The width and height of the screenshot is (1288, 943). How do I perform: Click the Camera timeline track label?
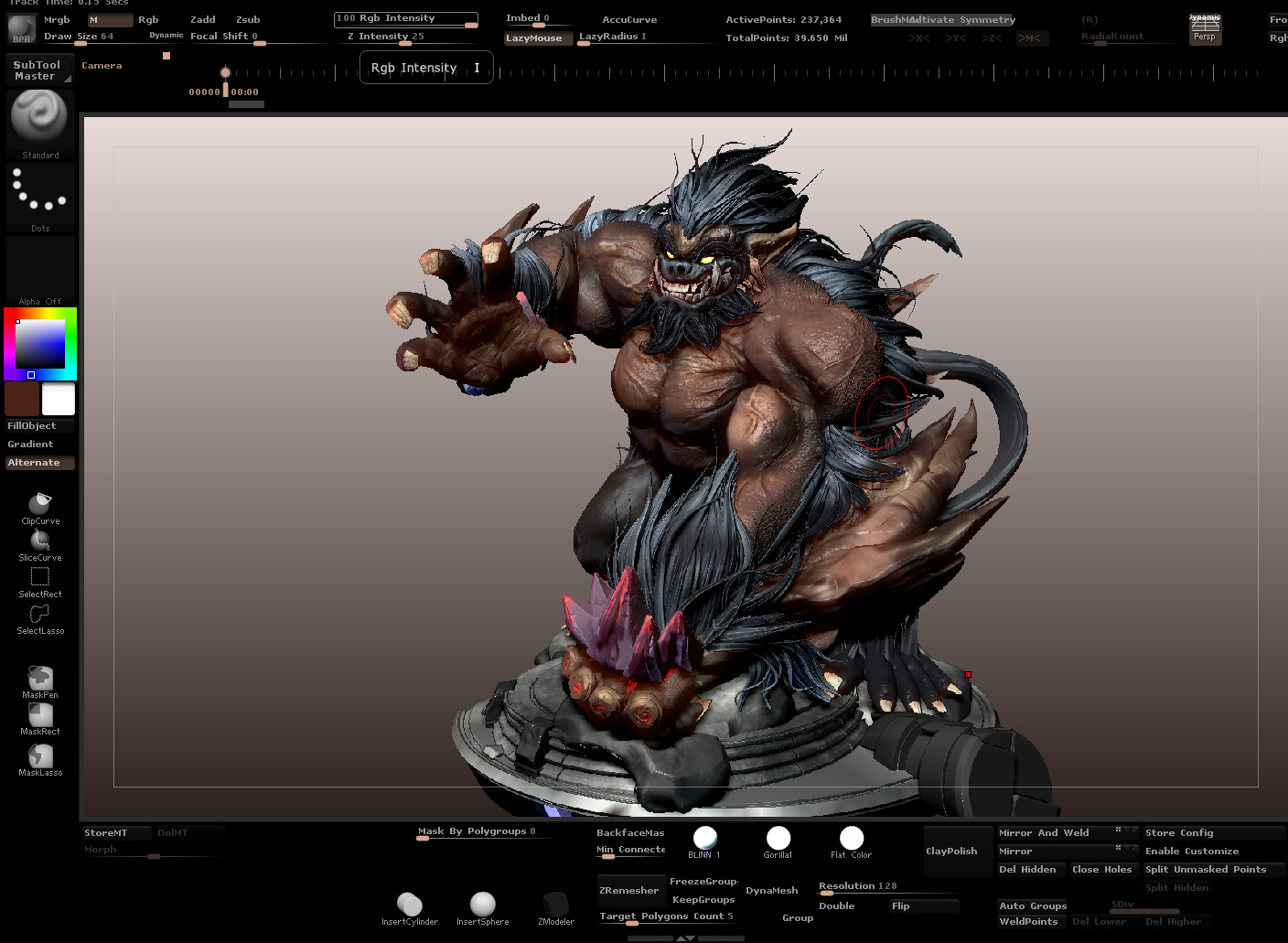pyautogui.click(x=102, y=66)
